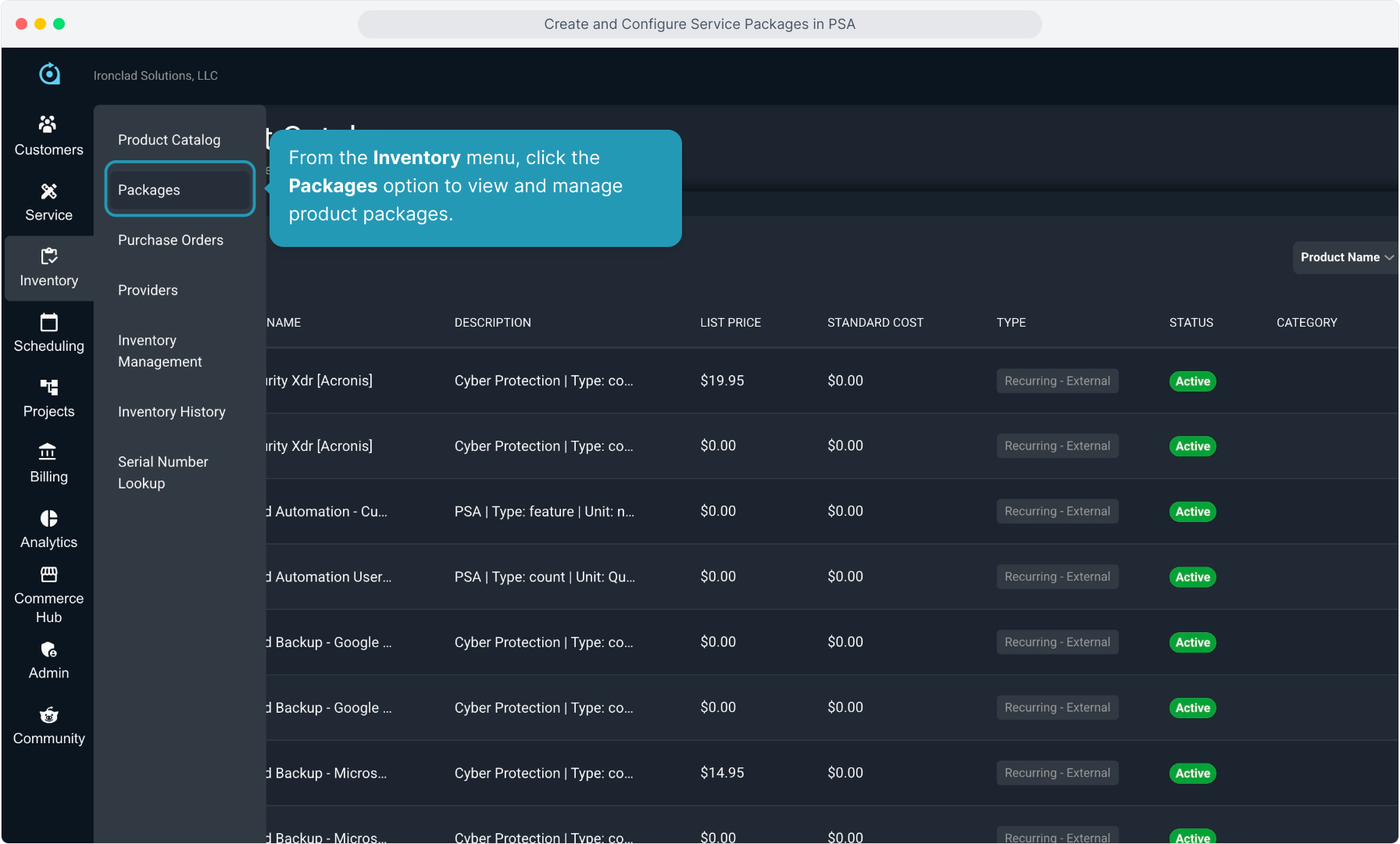Image resolution: width=1400 pixels, height=844 pixels.
Task: Click the Community icon in sidebar
Action: tap(48, 715)
